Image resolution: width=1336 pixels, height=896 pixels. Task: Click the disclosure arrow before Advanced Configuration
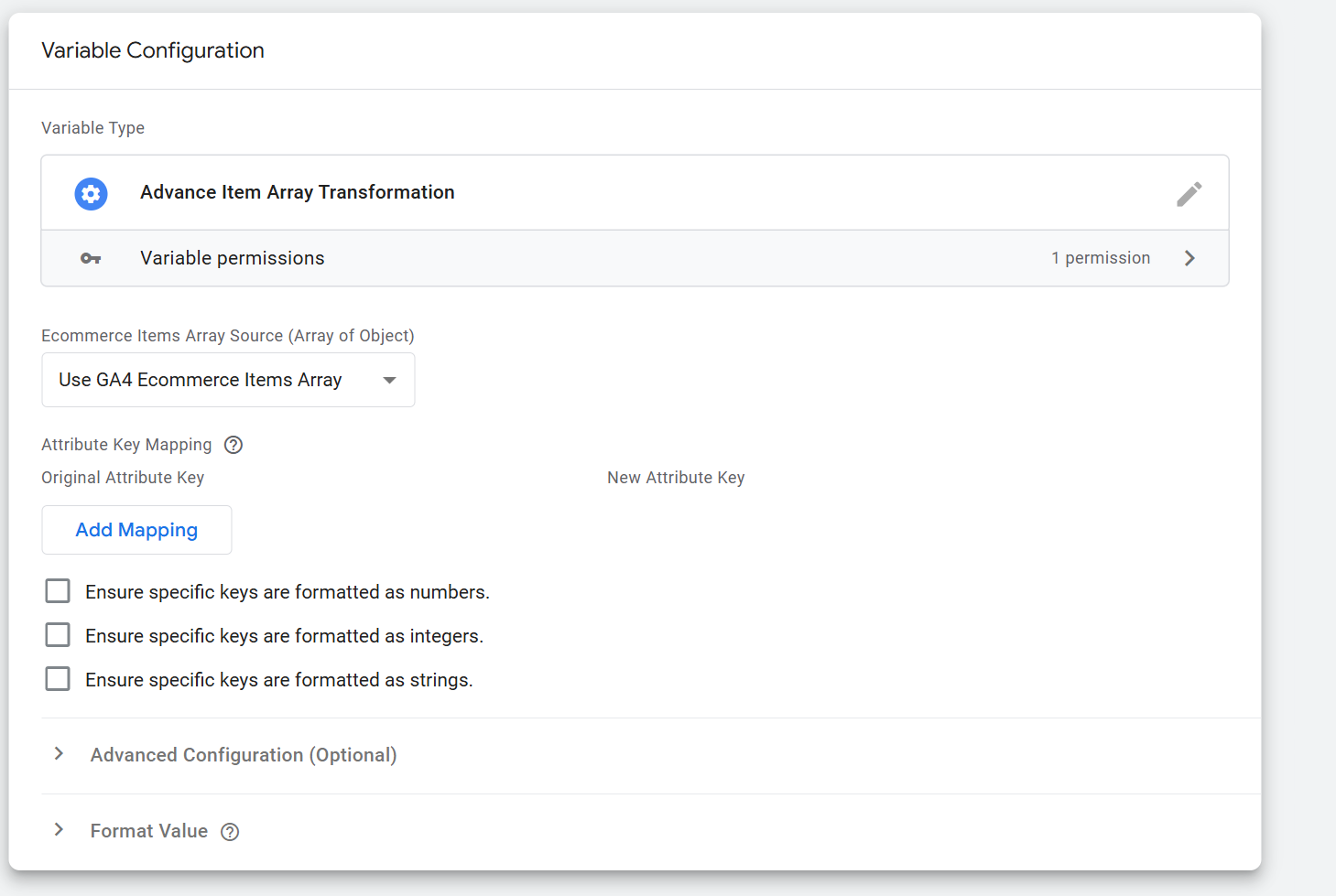[59, 754]
